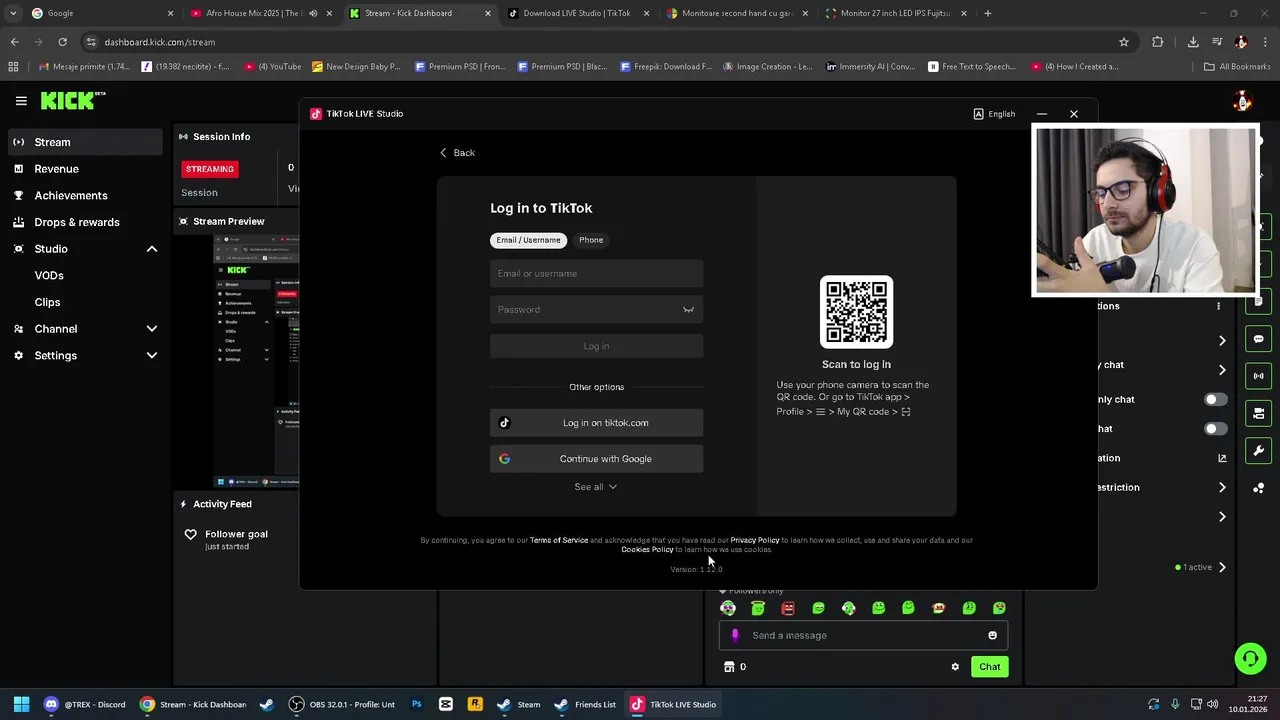
Task: Click the microphone icon in the message box
Action: (735, 635)
